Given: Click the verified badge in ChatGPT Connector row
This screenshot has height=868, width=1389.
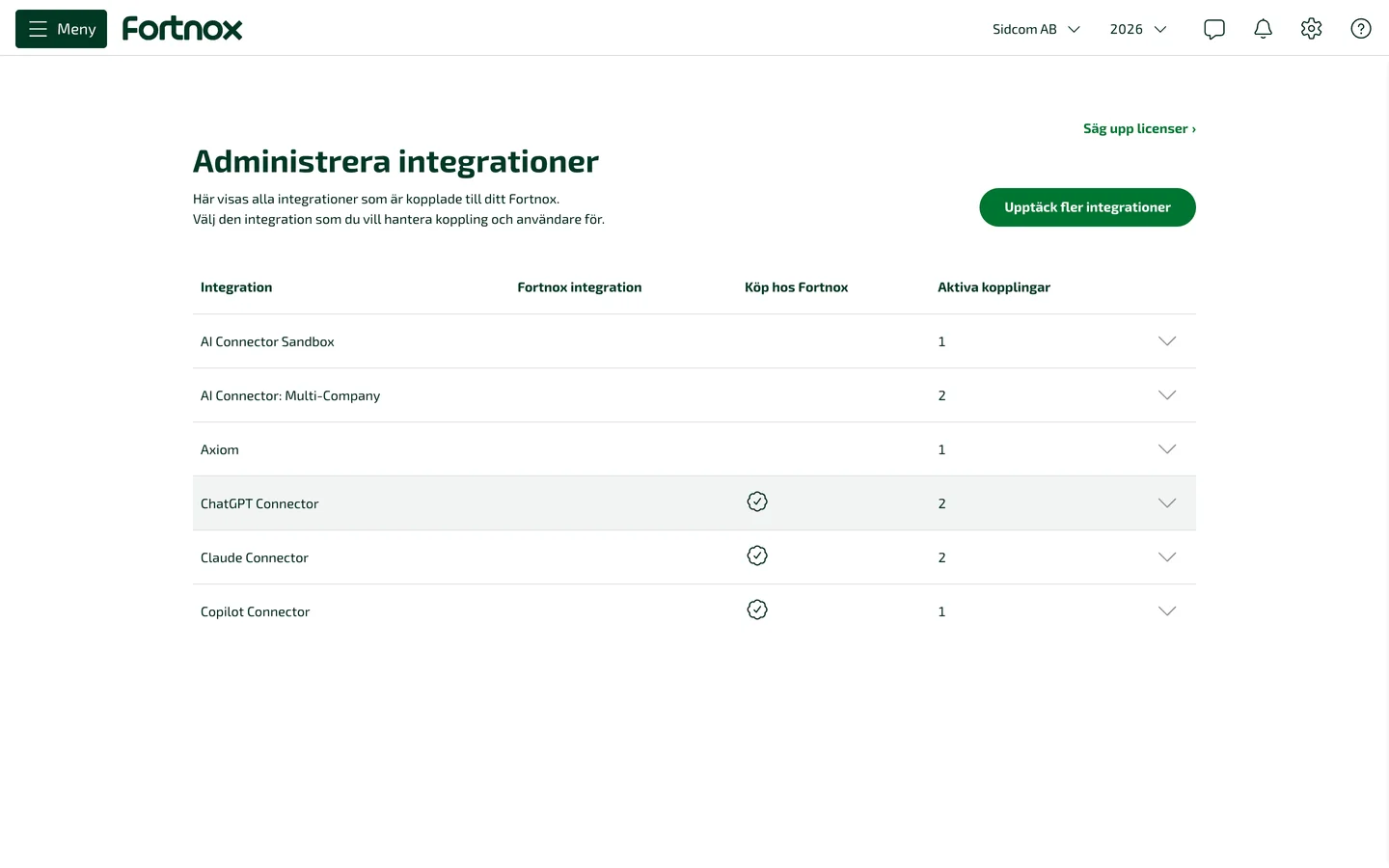Looking at the screenshot, I should pos(757,502).
